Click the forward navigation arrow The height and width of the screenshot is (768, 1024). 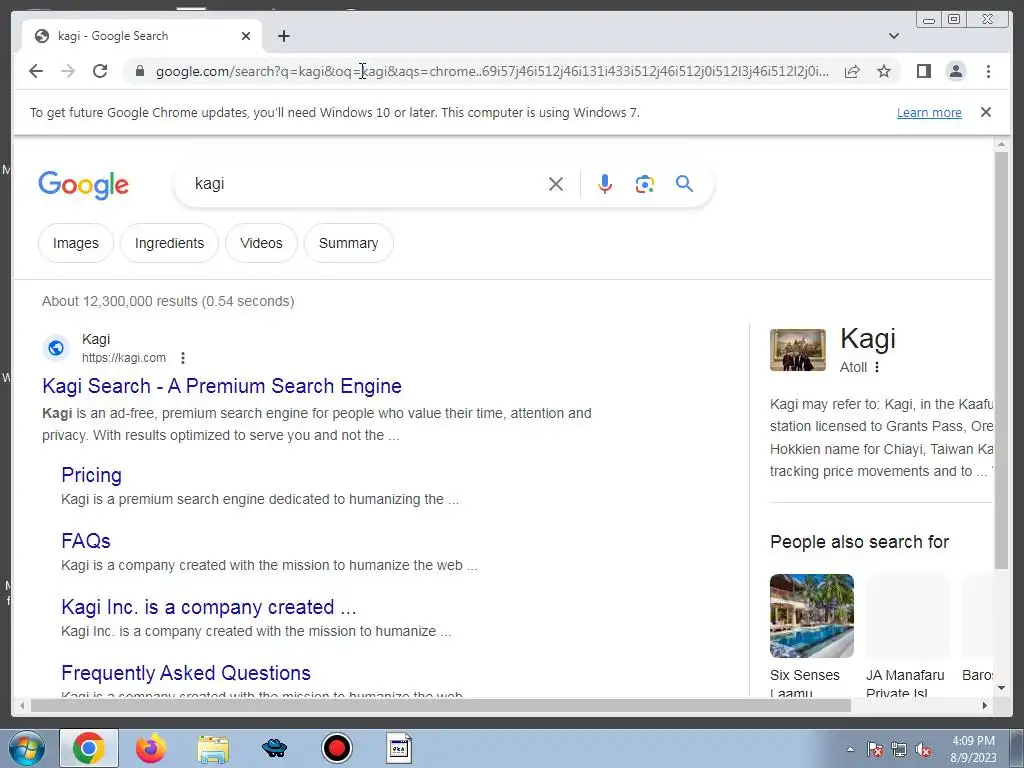68,71
